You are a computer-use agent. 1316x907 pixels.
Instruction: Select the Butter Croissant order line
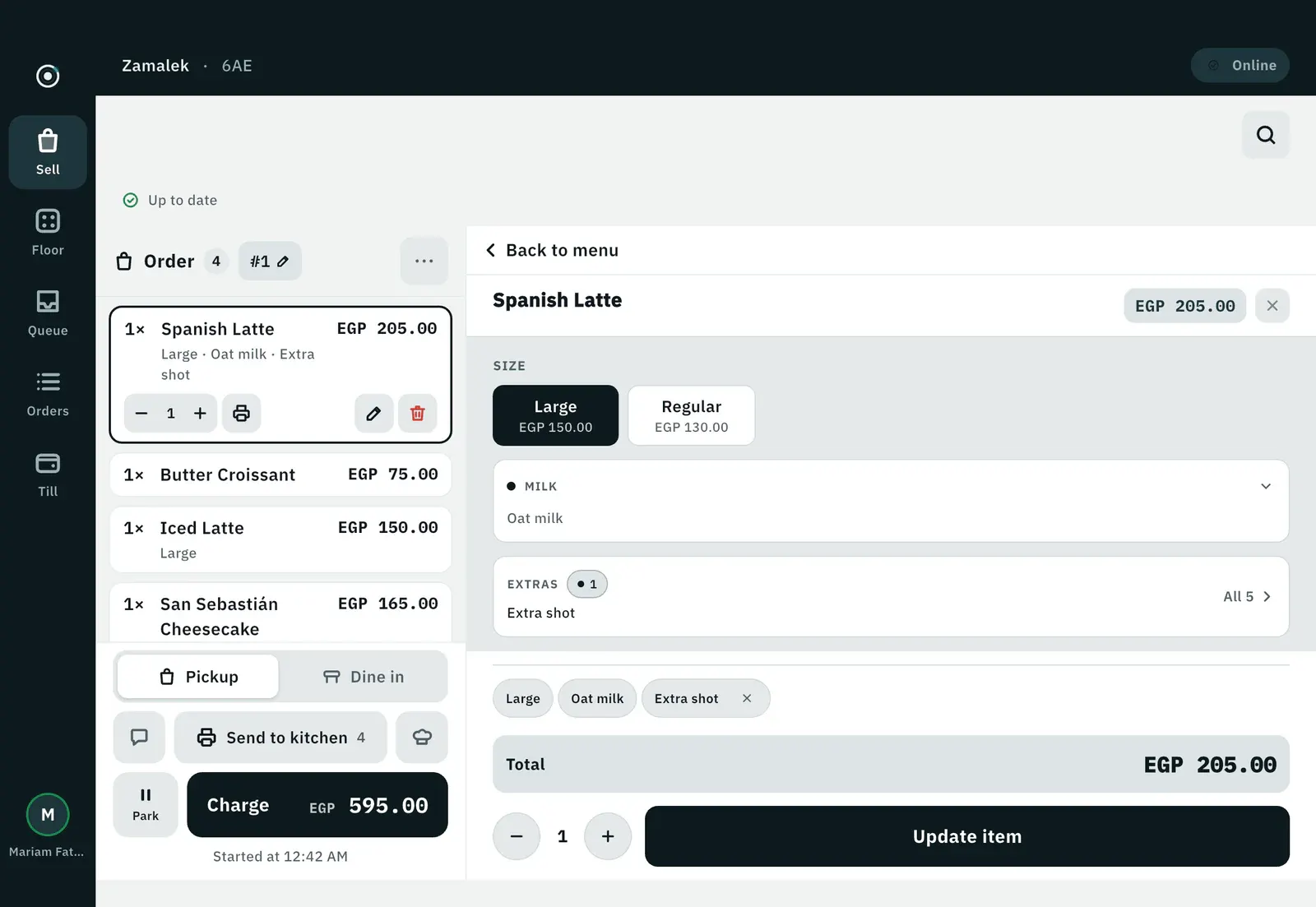tap(280, 474)
